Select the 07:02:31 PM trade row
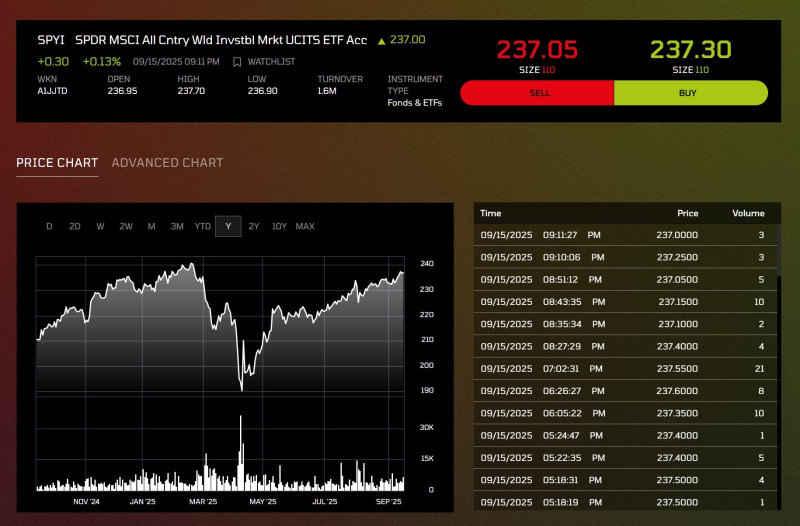 [625, 368]
